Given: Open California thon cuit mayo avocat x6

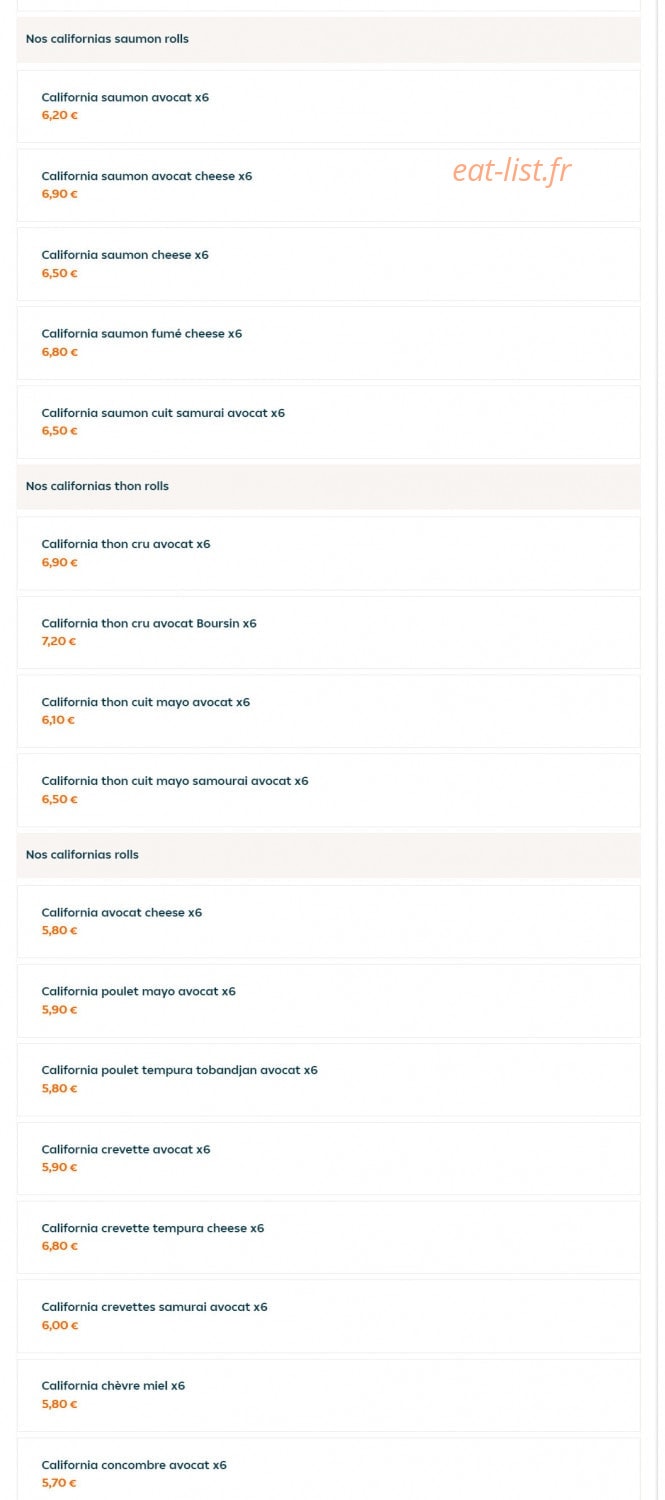Looking at the screenshot, I should click(x=328, y=711).
